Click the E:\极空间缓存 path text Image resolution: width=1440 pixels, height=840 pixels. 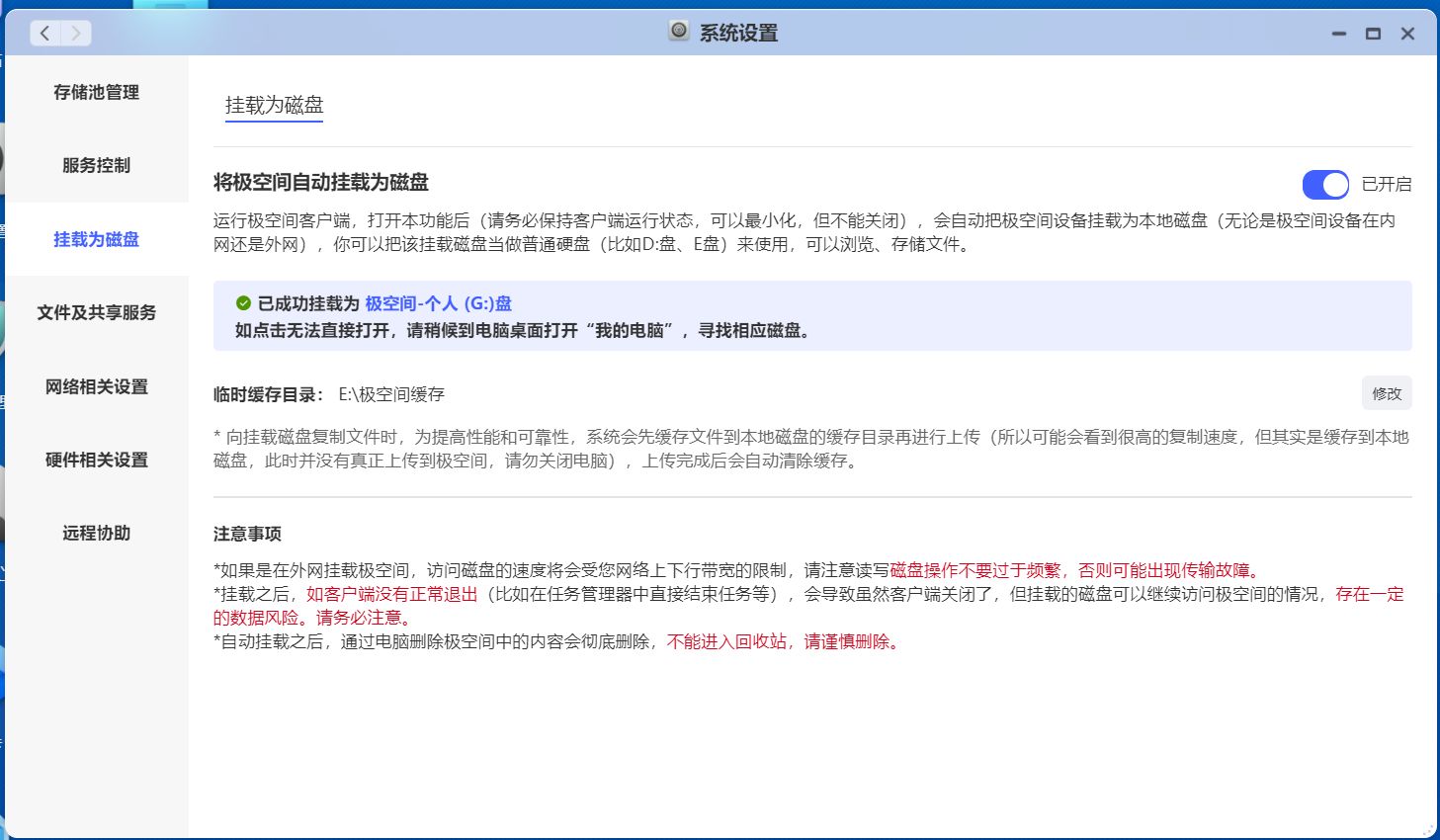(x=389, y=393)
